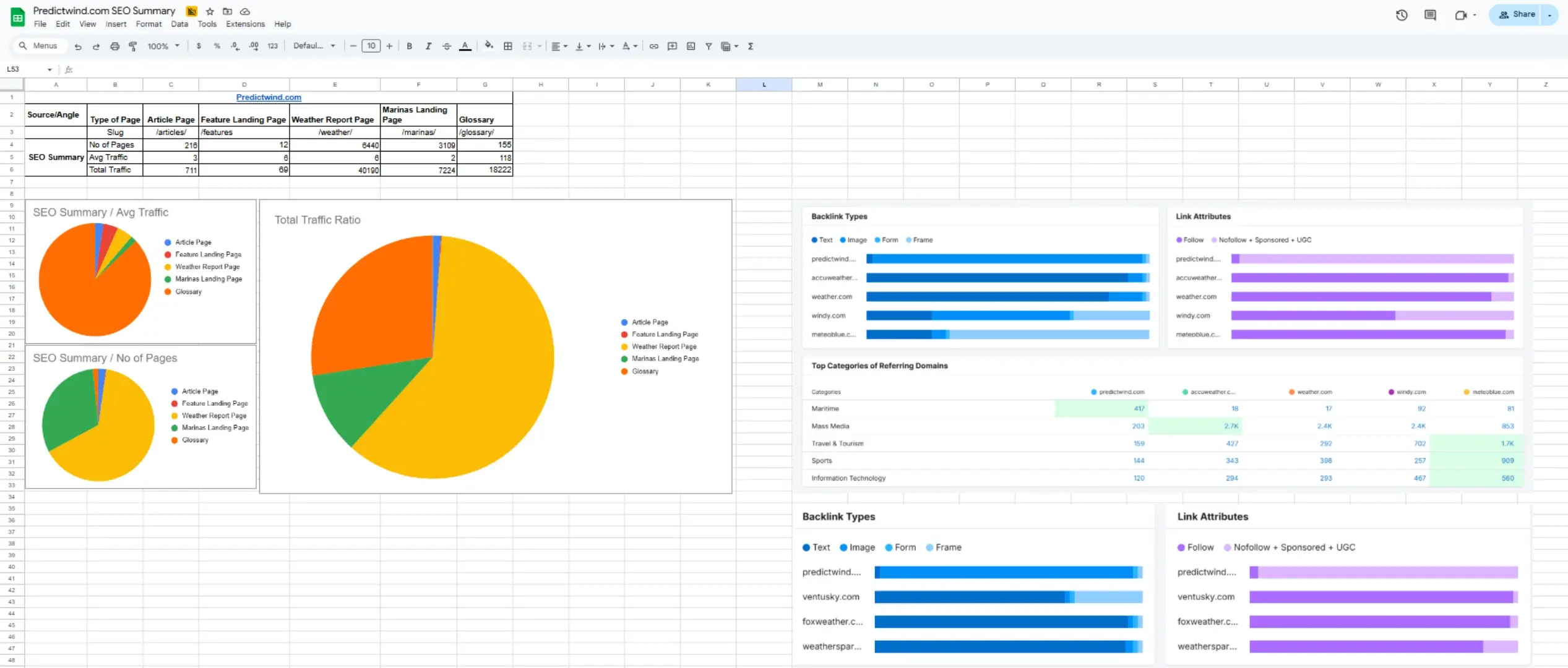
Task: Open version history via the clock icon
Action: tap(1401, 14)
